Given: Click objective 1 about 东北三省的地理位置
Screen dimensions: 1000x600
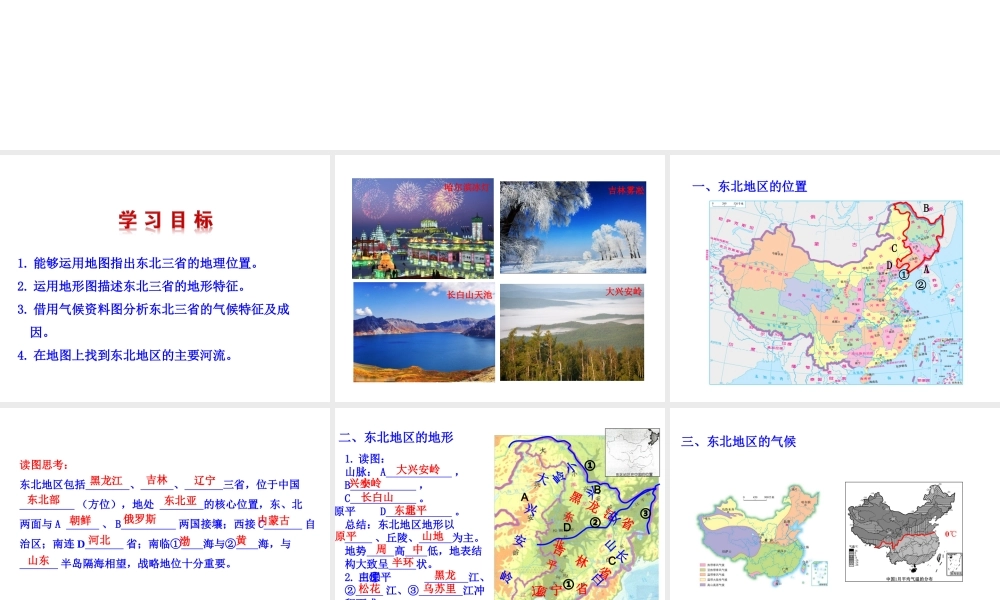Looking at the screenshot, I should coord(138,263).
